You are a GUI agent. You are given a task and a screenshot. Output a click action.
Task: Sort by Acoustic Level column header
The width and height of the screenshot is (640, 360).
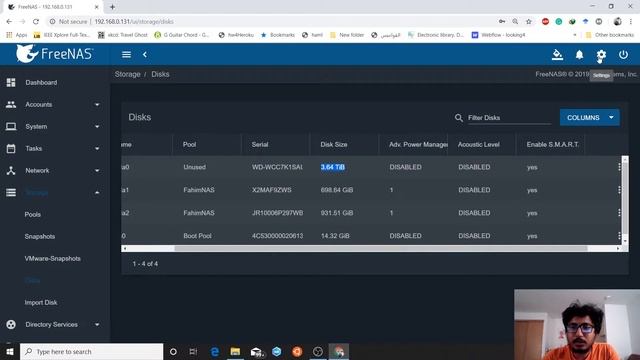click(478, 144)
